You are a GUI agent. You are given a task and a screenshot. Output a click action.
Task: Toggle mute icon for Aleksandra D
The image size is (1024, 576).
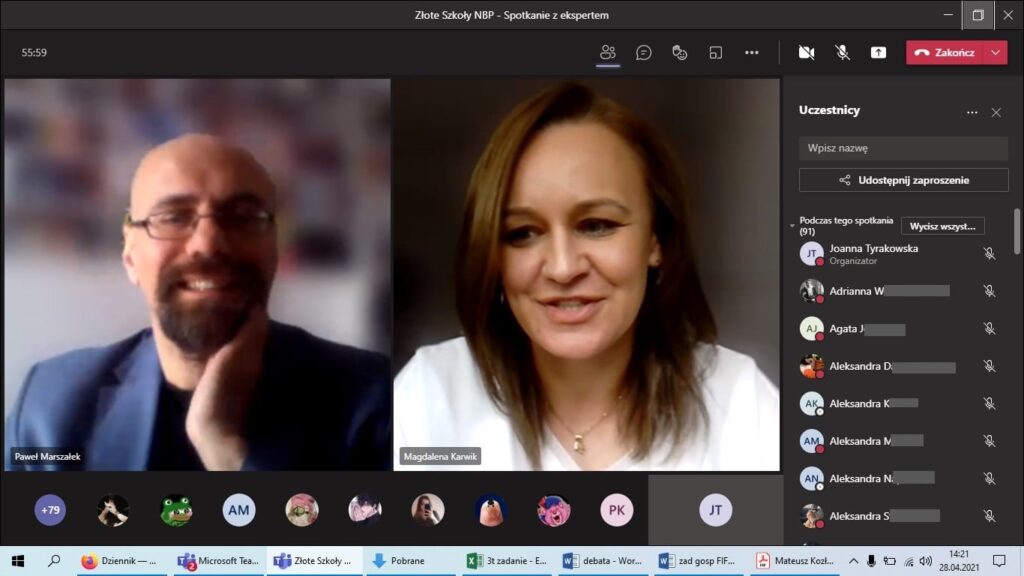pos(989,366)
